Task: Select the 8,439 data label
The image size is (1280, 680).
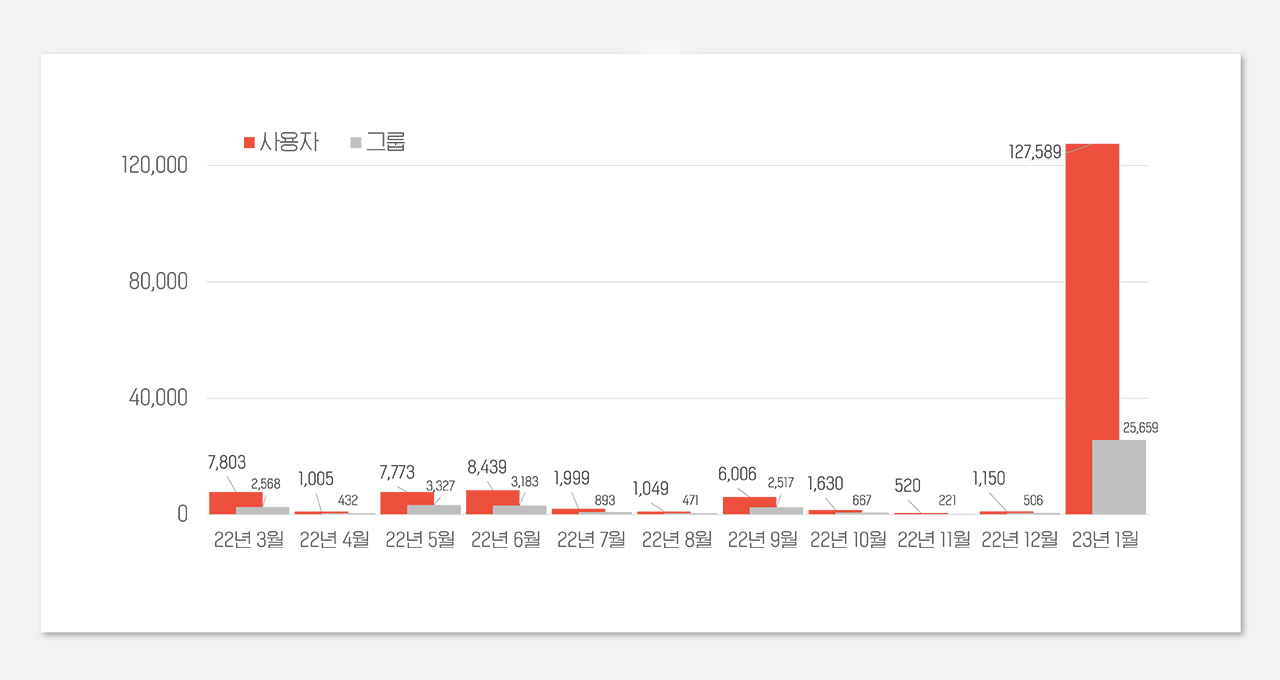Action: pyautogui.click(x=487, y=467)
